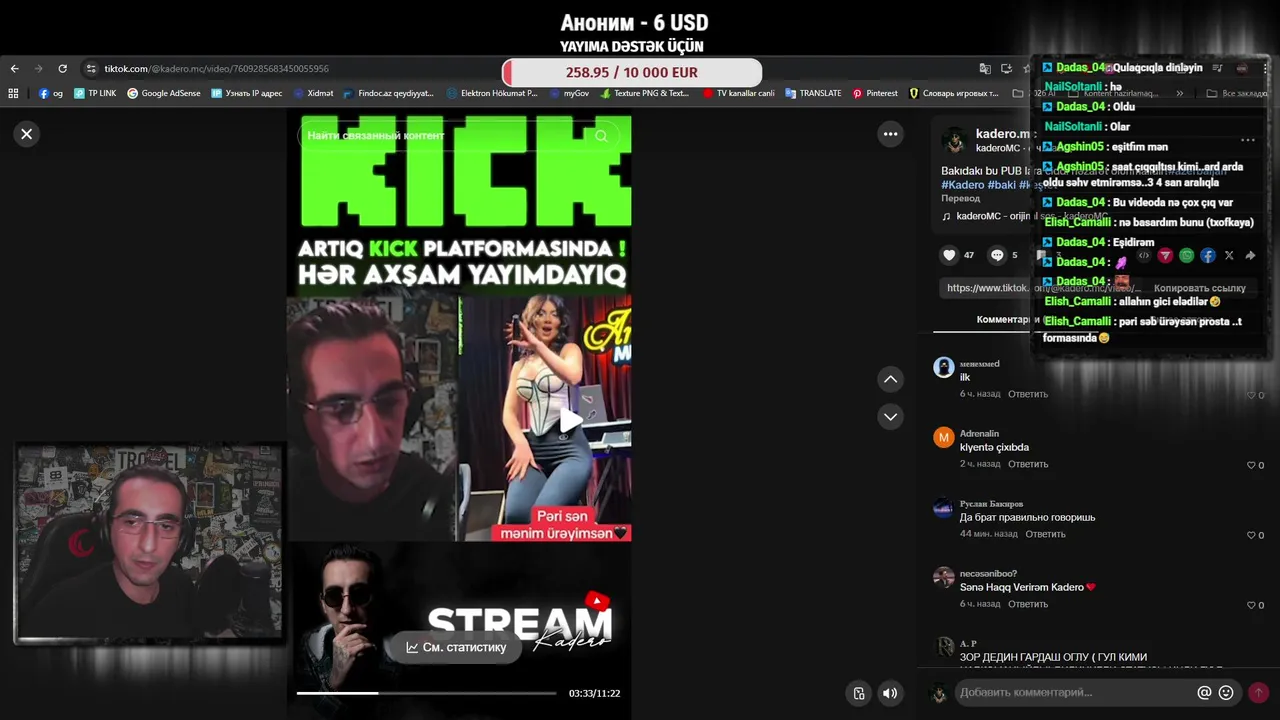Click the kadero.mc profile avatar
The height and width of the screenshot is (720, 1280).
coord(955,139)
